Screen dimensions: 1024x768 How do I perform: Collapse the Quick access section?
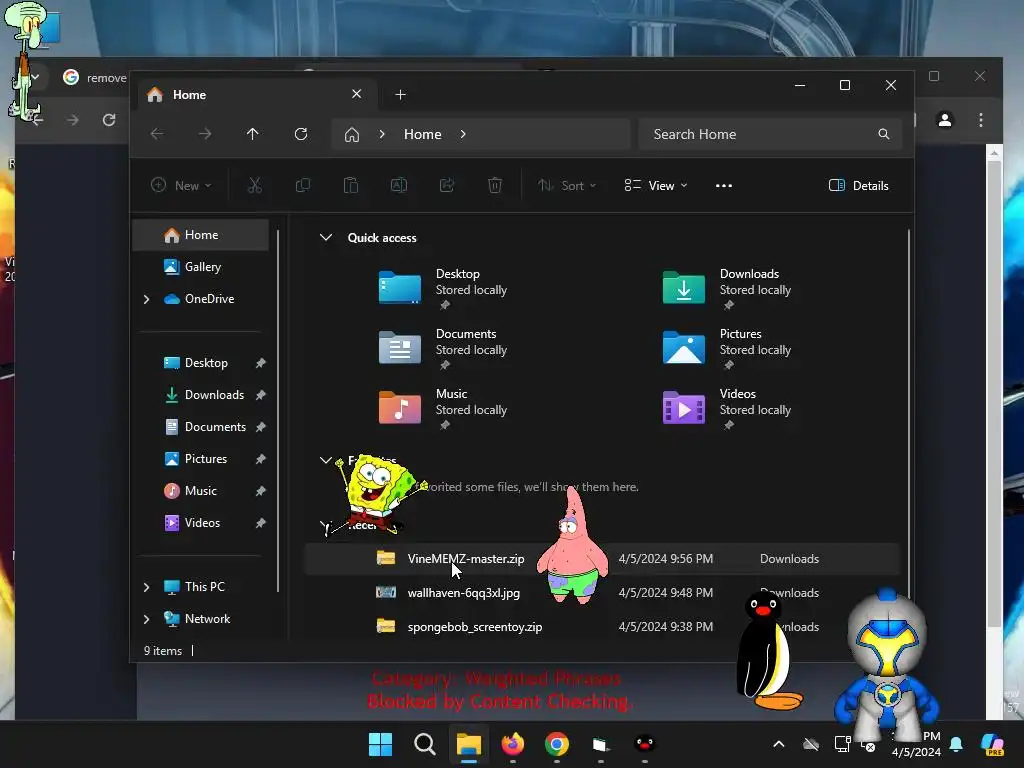(326, 238)
